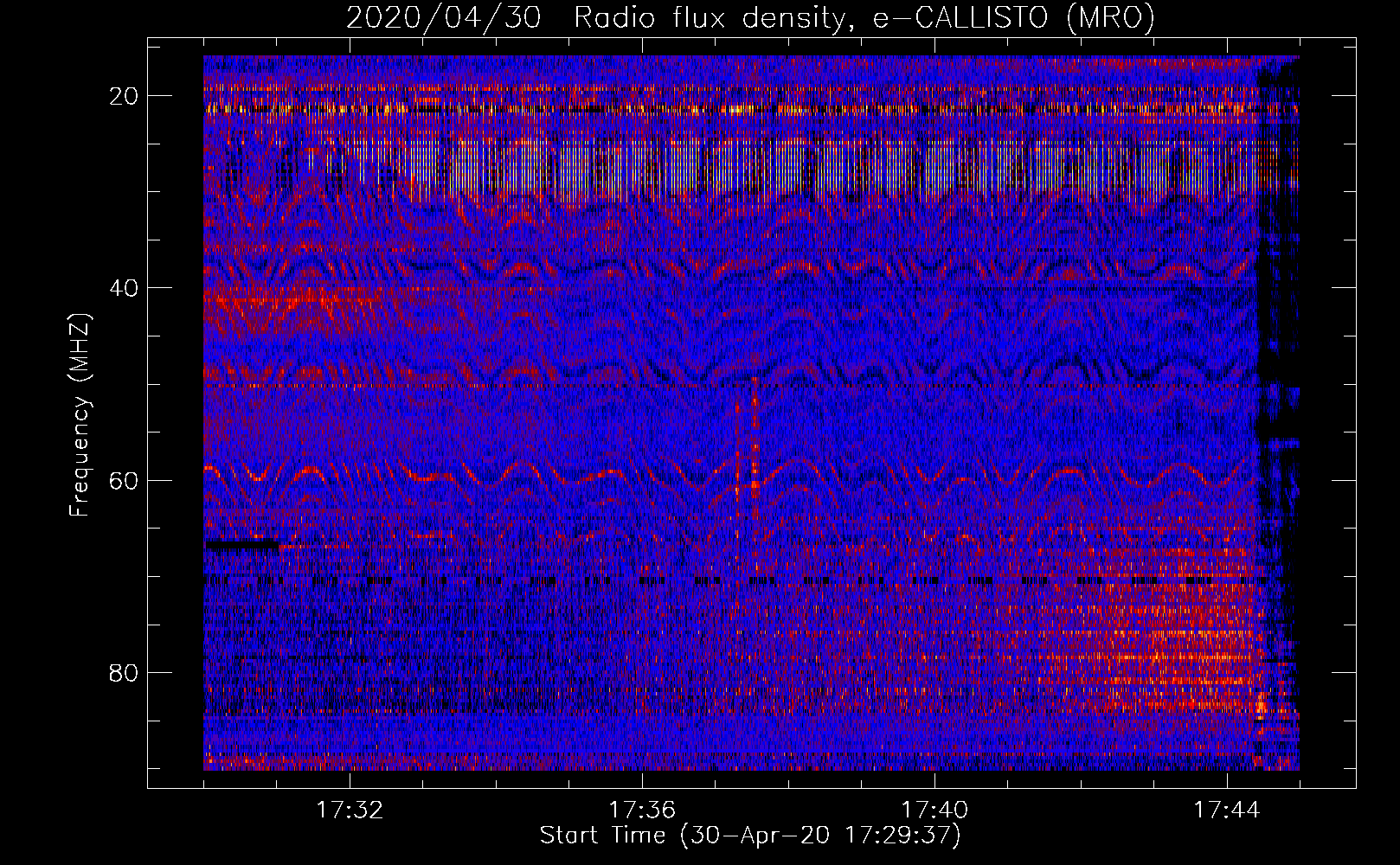The width and height of the screenshot is (1400, 865).
Task: Click the plot title "2020/04/30 Radio flux density, e-CALLISTO (MRO)"
Action: tap(750, 17)
